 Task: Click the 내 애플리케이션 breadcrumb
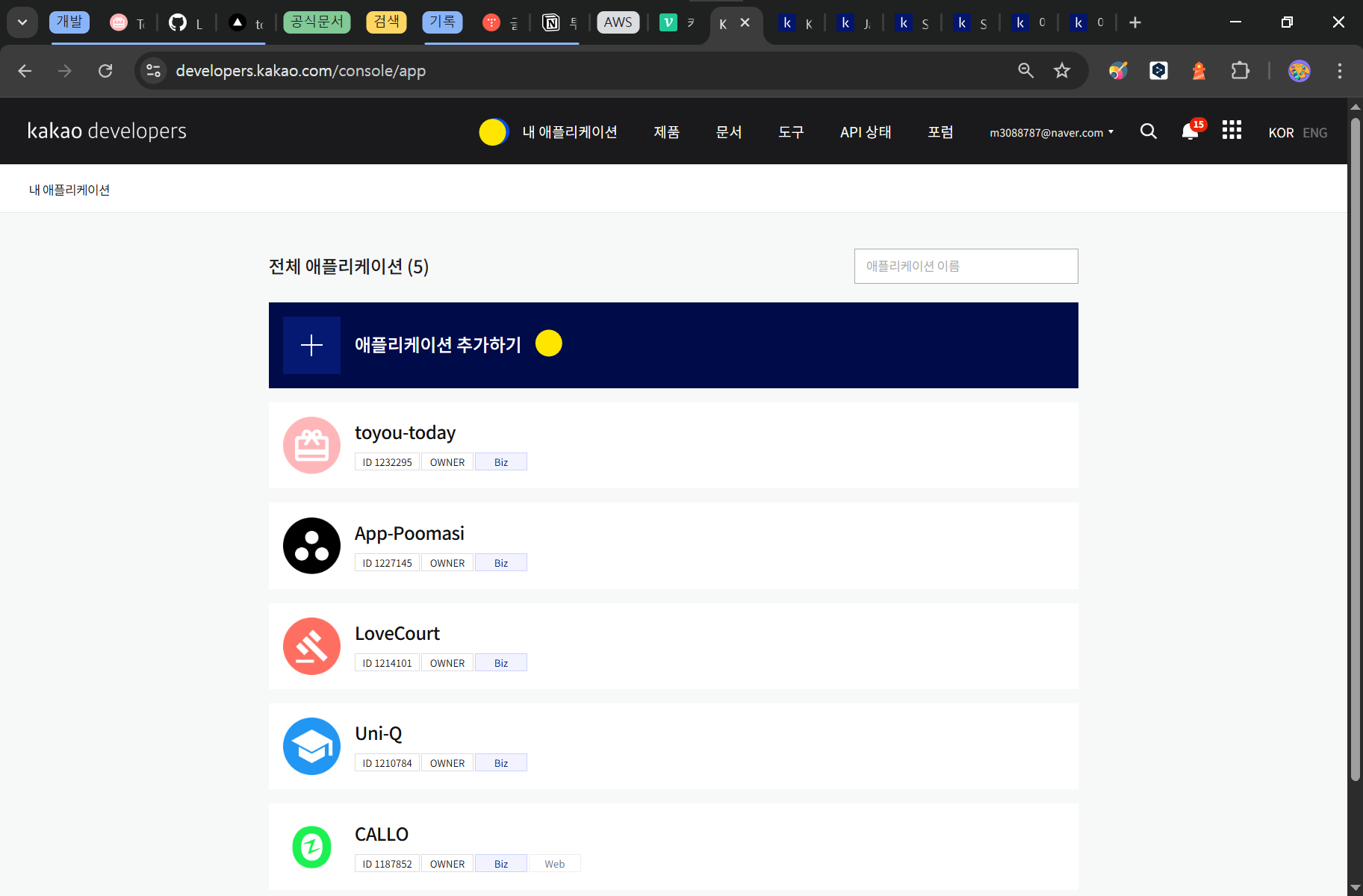click(69, 190)
